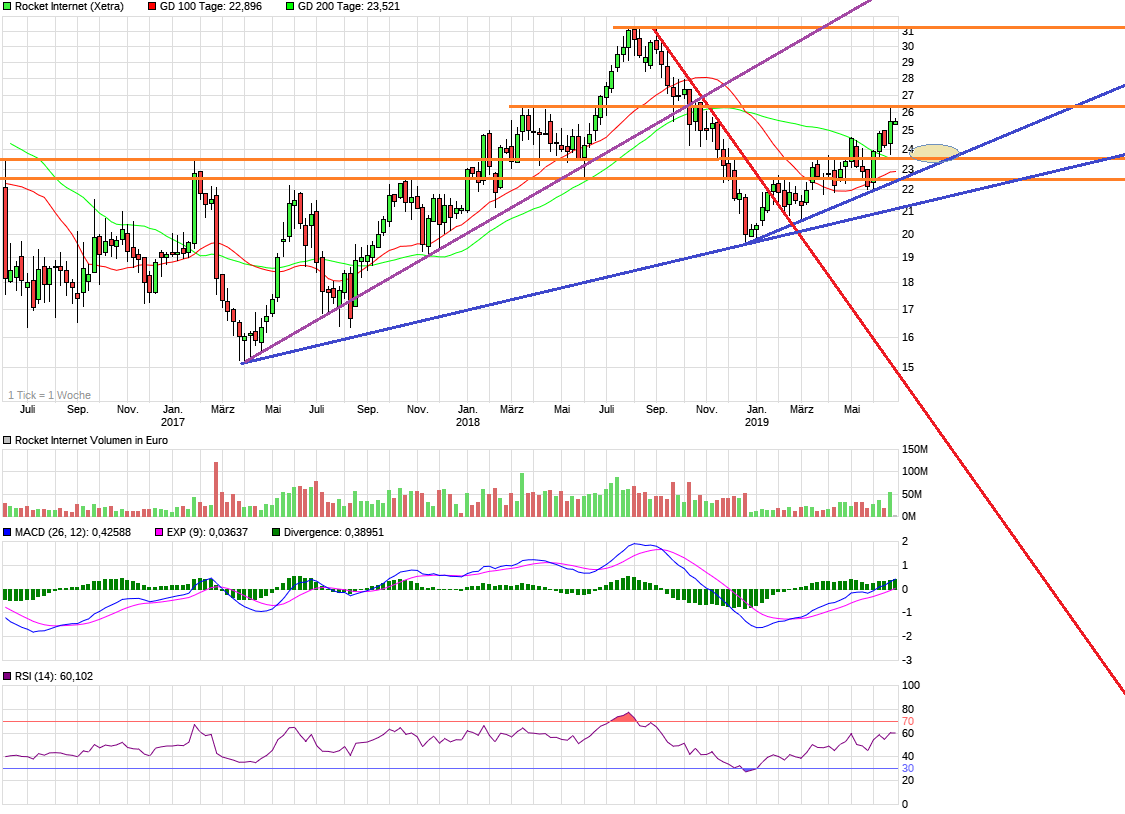Click the '1 Tick = 1 Woche' note

point(50,395)
